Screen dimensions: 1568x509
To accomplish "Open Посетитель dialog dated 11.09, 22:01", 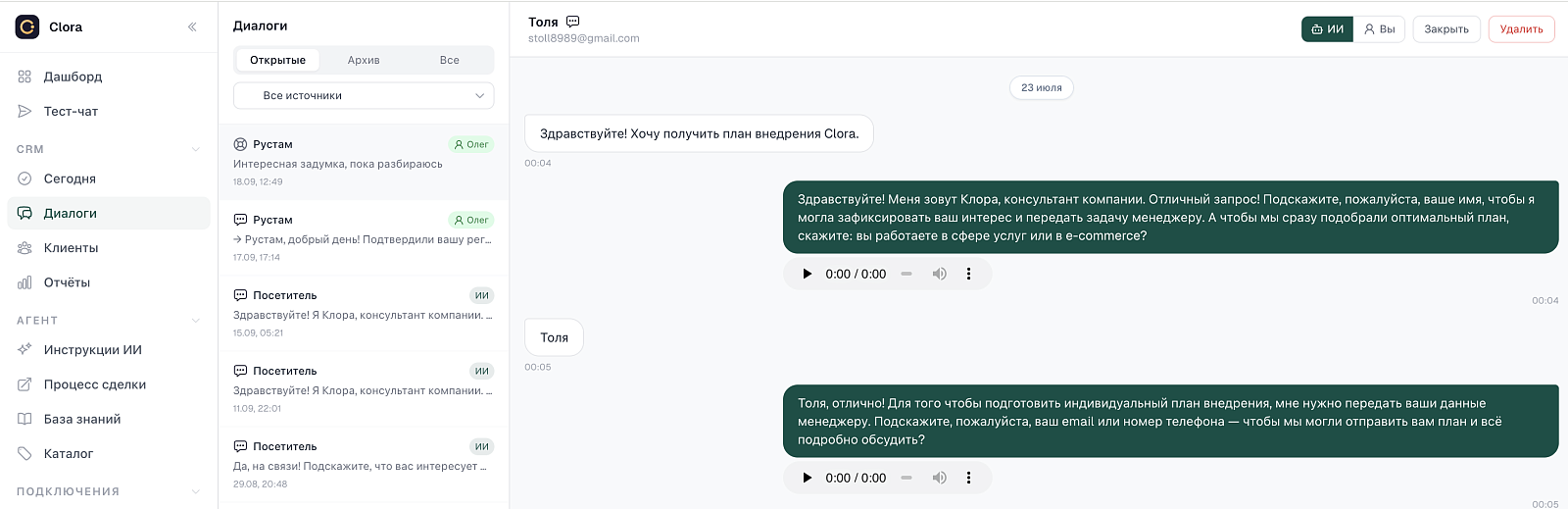I will point(364,388).
